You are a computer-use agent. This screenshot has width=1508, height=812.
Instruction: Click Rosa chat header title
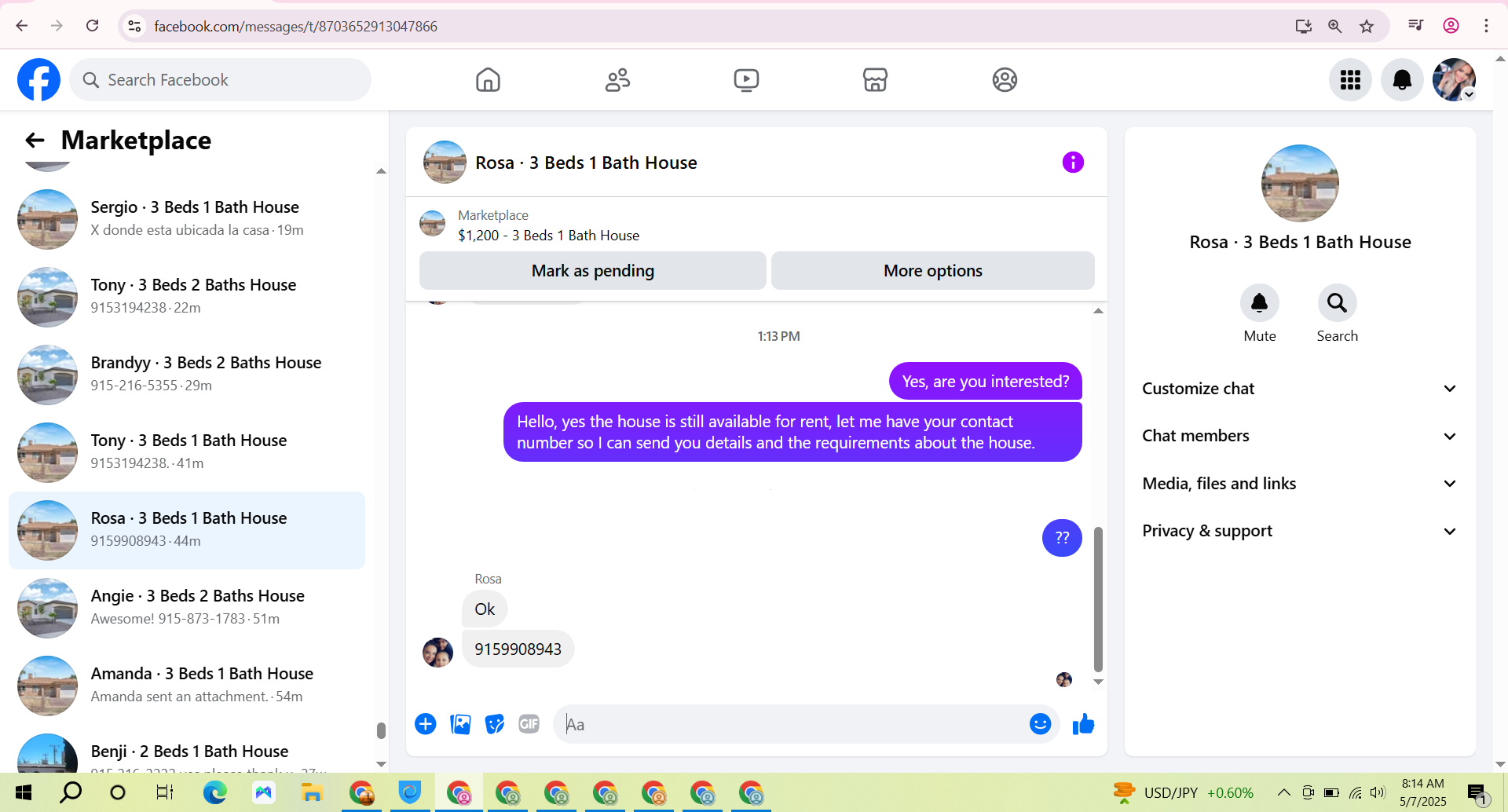[586, 163]
